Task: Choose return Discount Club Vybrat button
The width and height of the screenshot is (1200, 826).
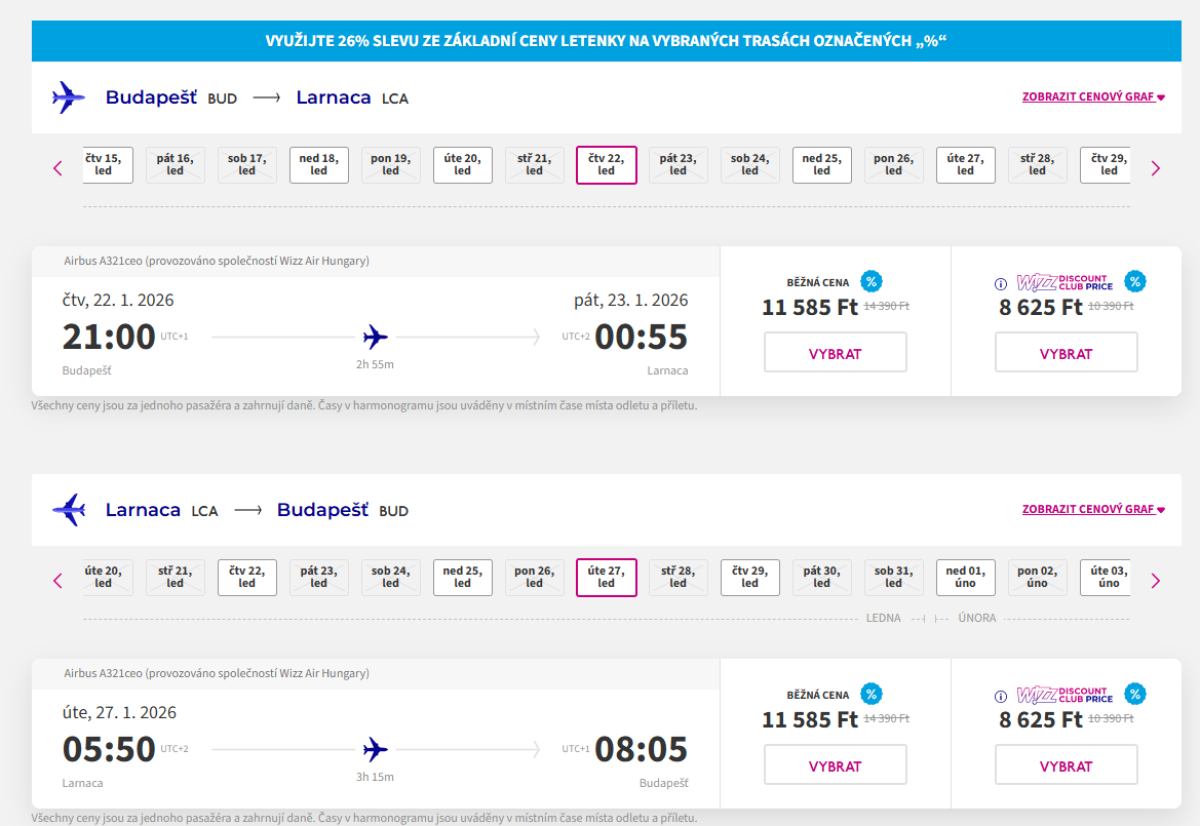Action: (x=1066, y=766)
